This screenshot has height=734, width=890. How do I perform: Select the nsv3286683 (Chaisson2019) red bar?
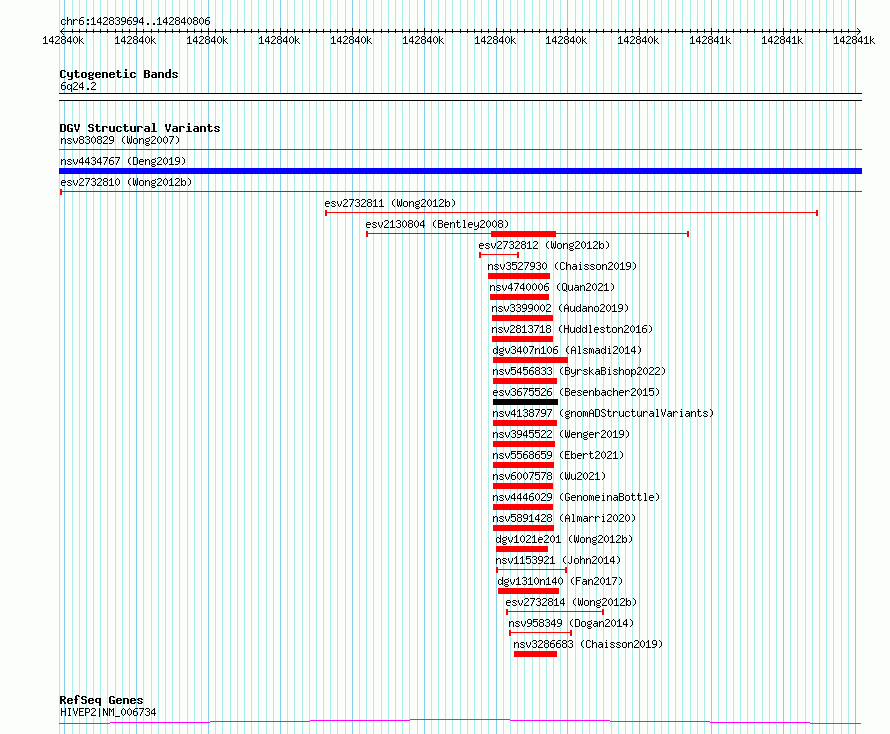(535, 654)
